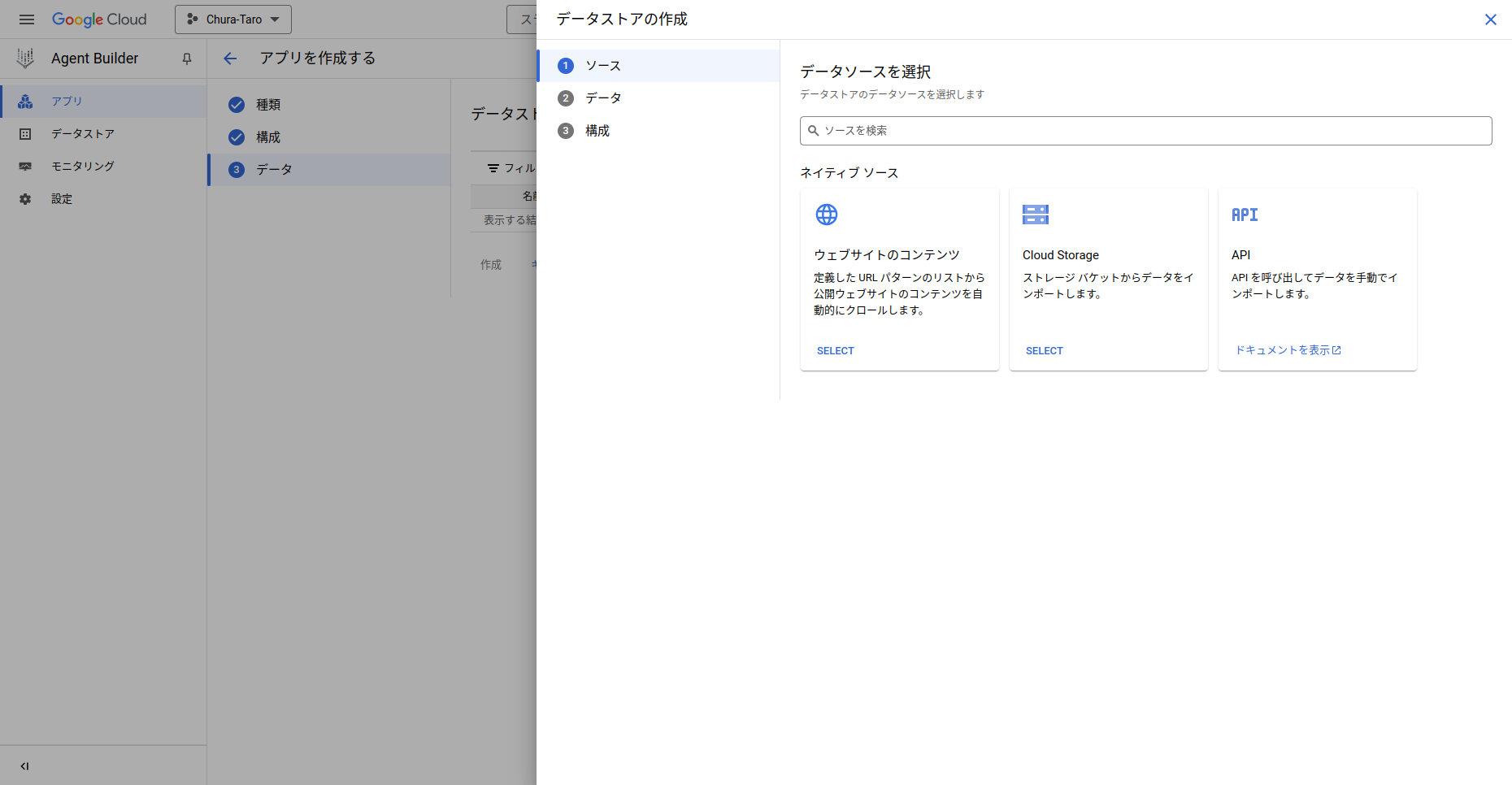Select the 構成 step in app creation
This screenshot has width=1512, height=785.
point(329,137)
